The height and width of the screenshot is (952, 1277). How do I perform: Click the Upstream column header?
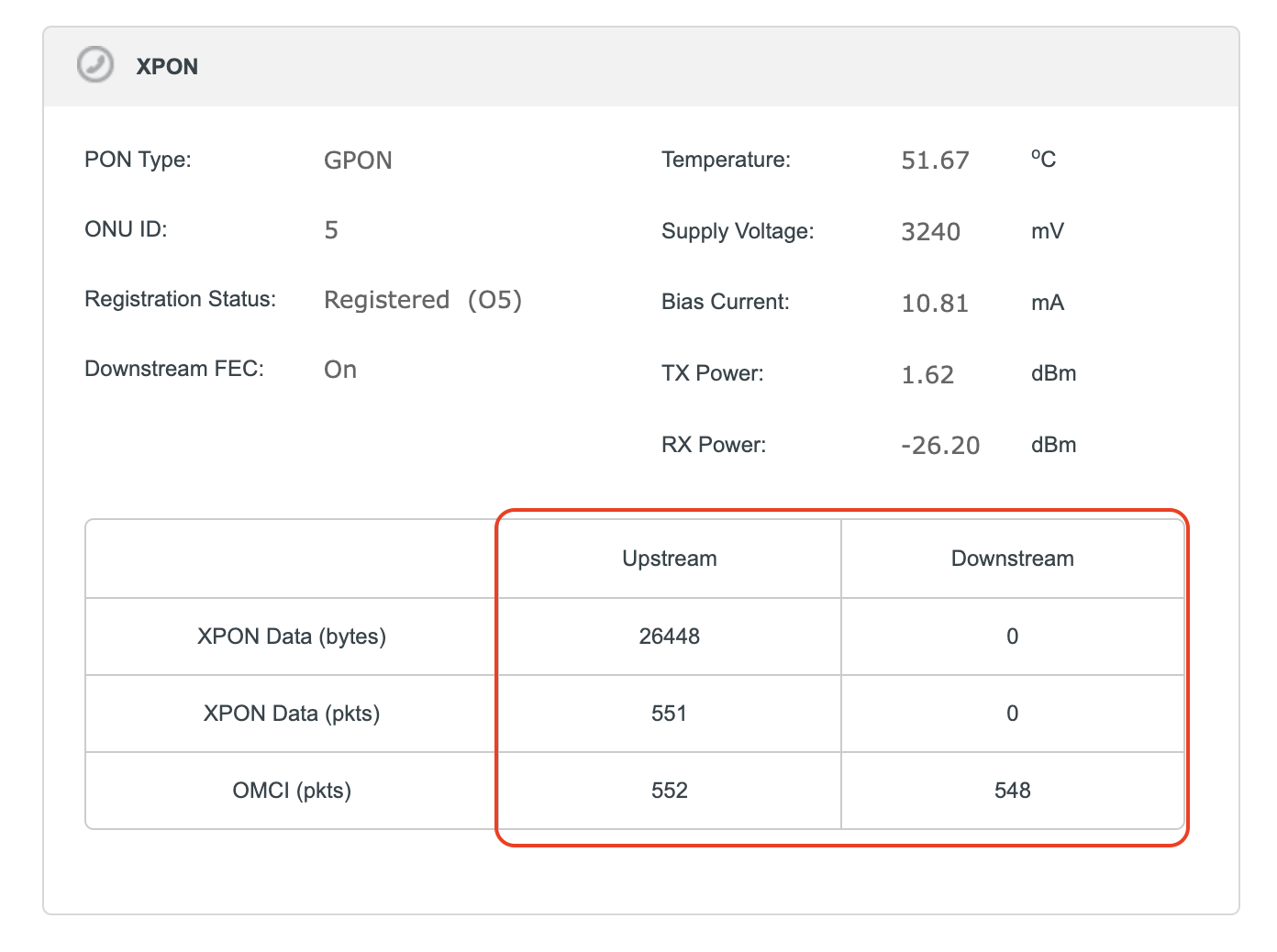tap(670, 559)
